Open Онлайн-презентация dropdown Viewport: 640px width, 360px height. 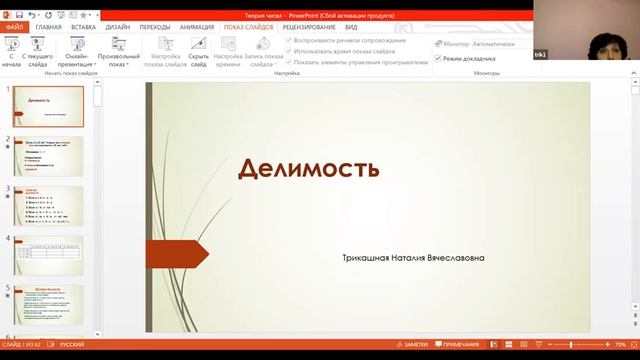77,52
